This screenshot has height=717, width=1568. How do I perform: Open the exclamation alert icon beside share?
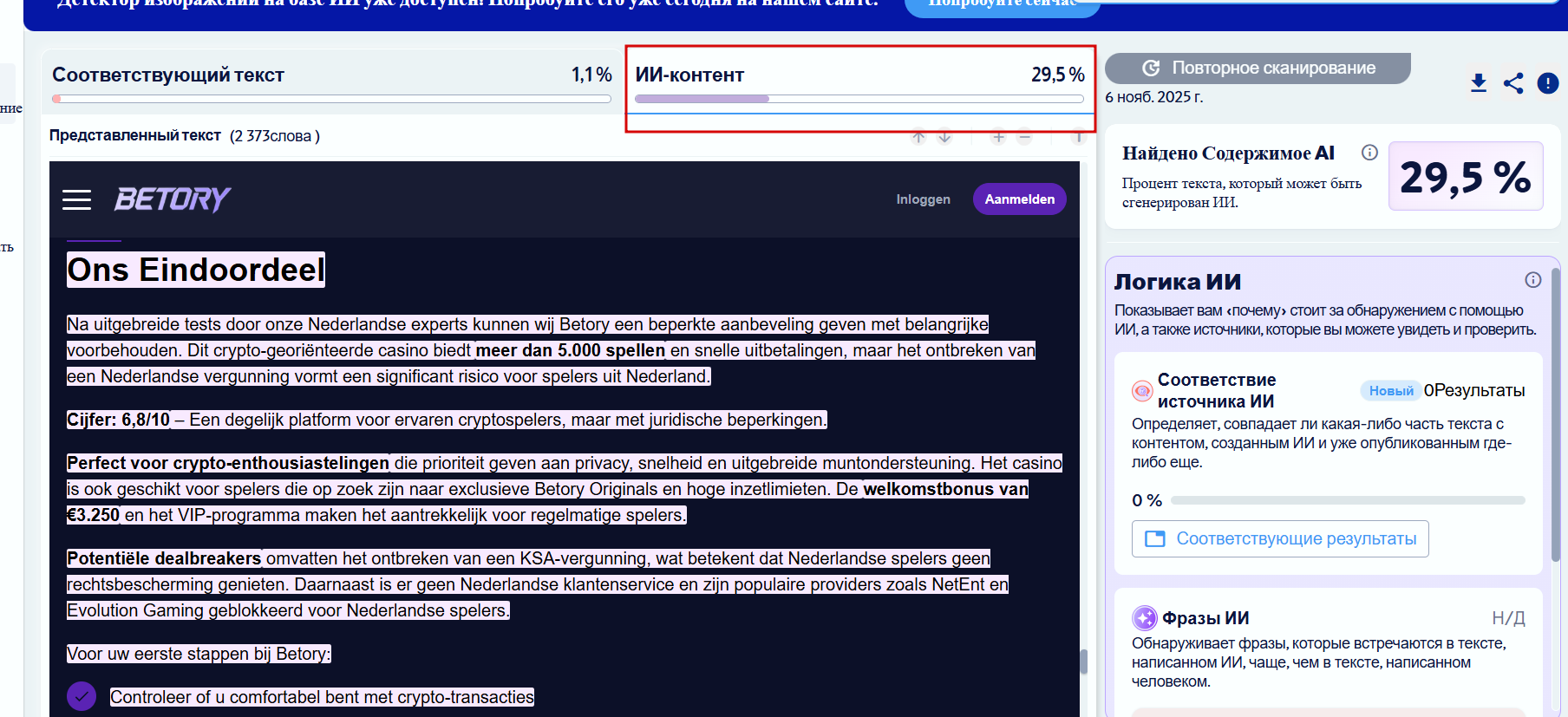point(1548,83)
